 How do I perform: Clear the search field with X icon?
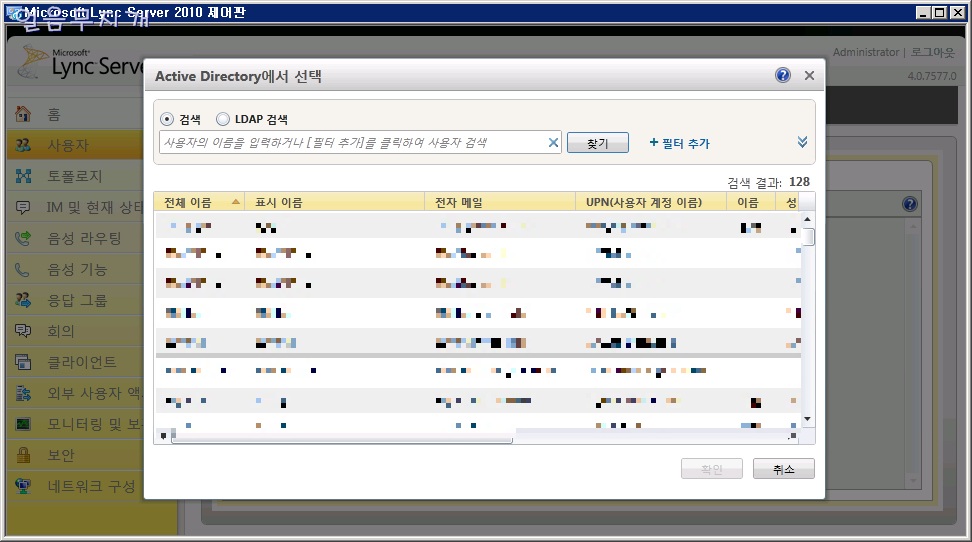click(x=553, y=143)
